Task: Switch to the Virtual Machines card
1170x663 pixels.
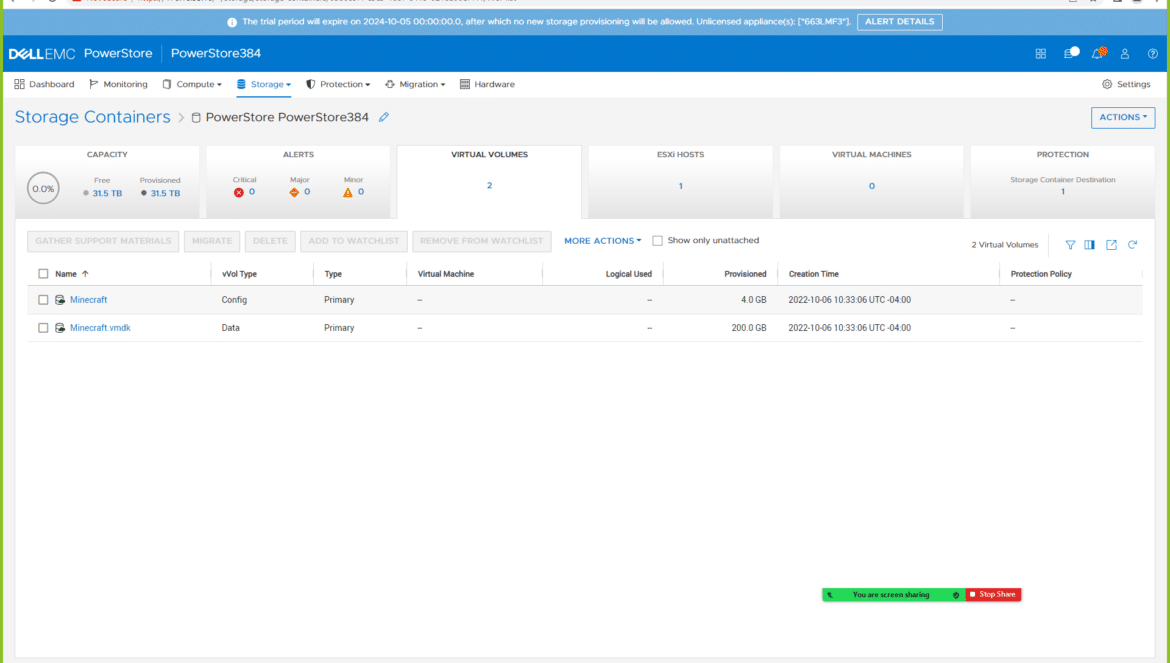Action: (872, 182)
